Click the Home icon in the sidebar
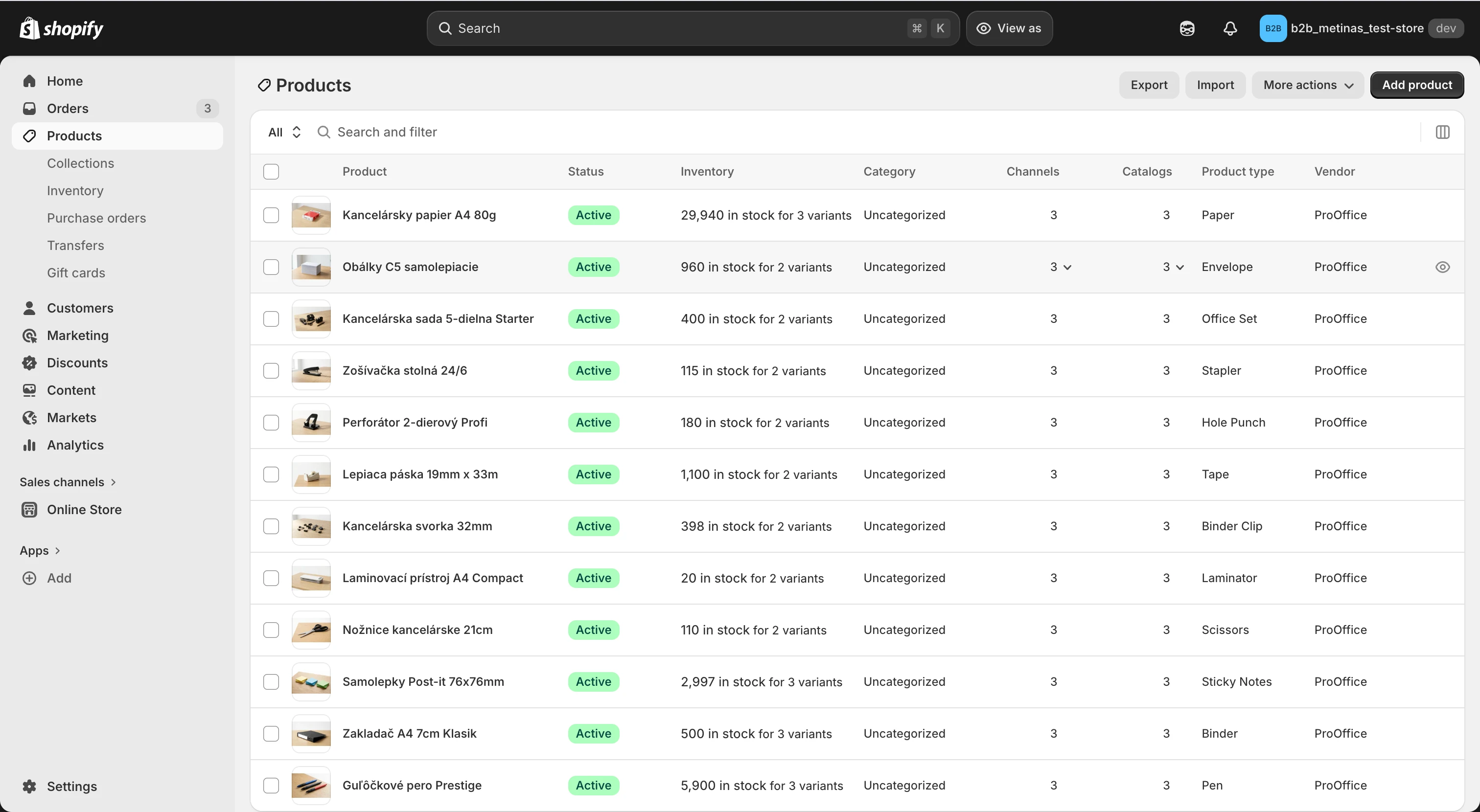 tap(29, 81)
